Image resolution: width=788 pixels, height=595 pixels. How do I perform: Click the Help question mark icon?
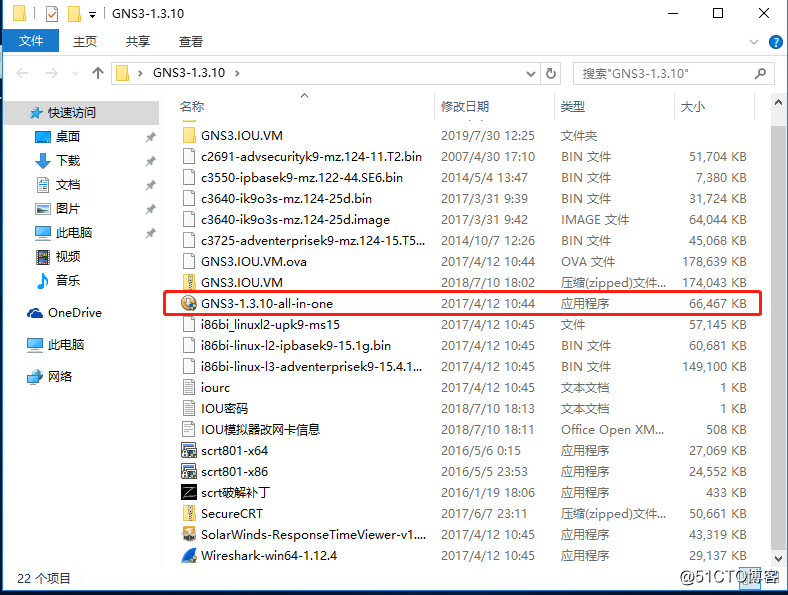[x=775, y=42]
